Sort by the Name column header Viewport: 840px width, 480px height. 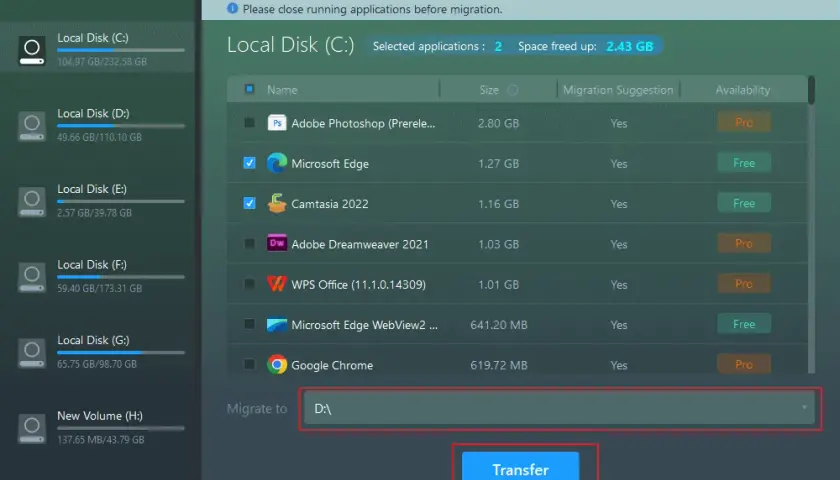pos(282,90)
